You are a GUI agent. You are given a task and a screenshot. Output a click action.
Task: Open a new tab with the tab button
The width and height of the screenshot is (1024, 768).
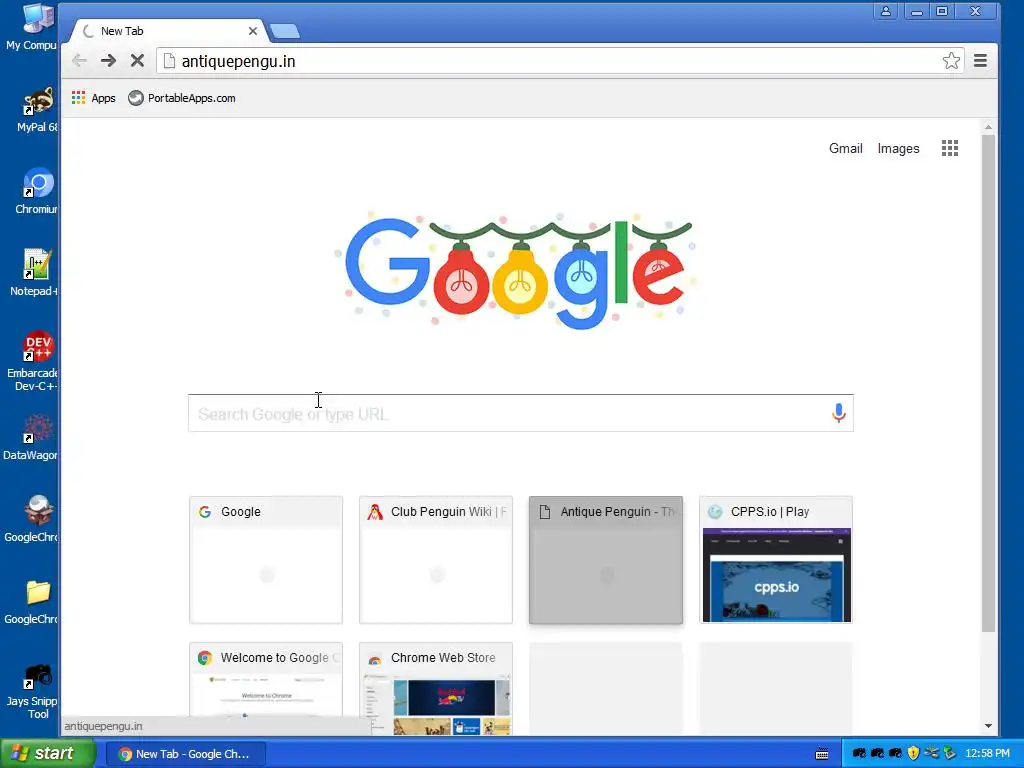[285, 31]
